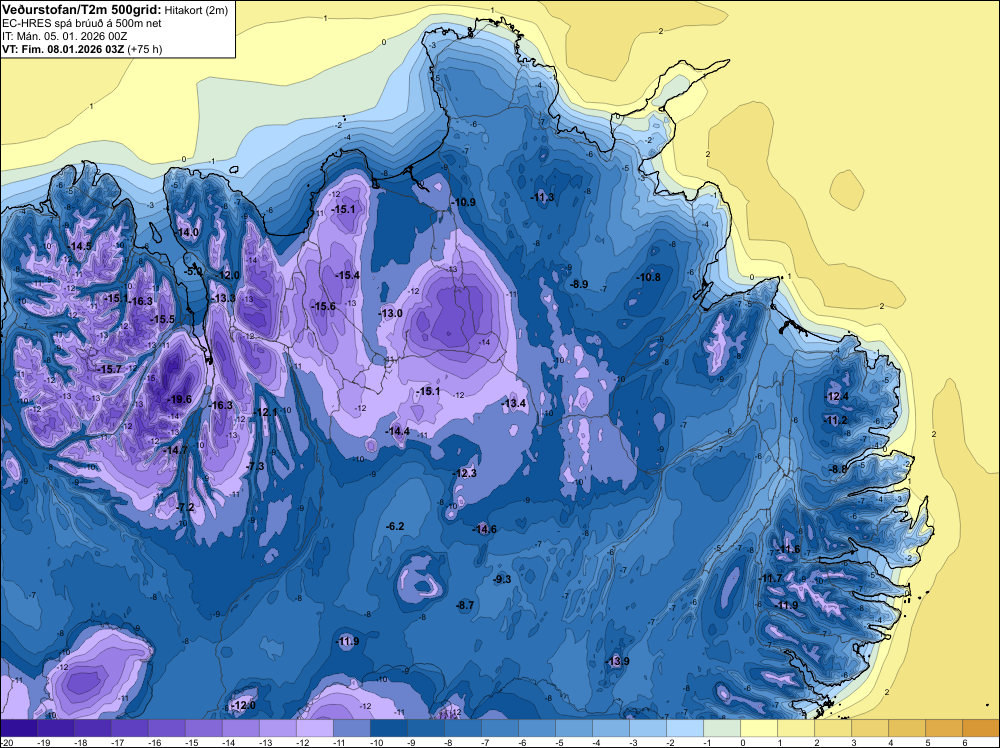Click the legend value '6'
The width and height of the screenshot is (1000, 748).
click(x=964, y=742)
